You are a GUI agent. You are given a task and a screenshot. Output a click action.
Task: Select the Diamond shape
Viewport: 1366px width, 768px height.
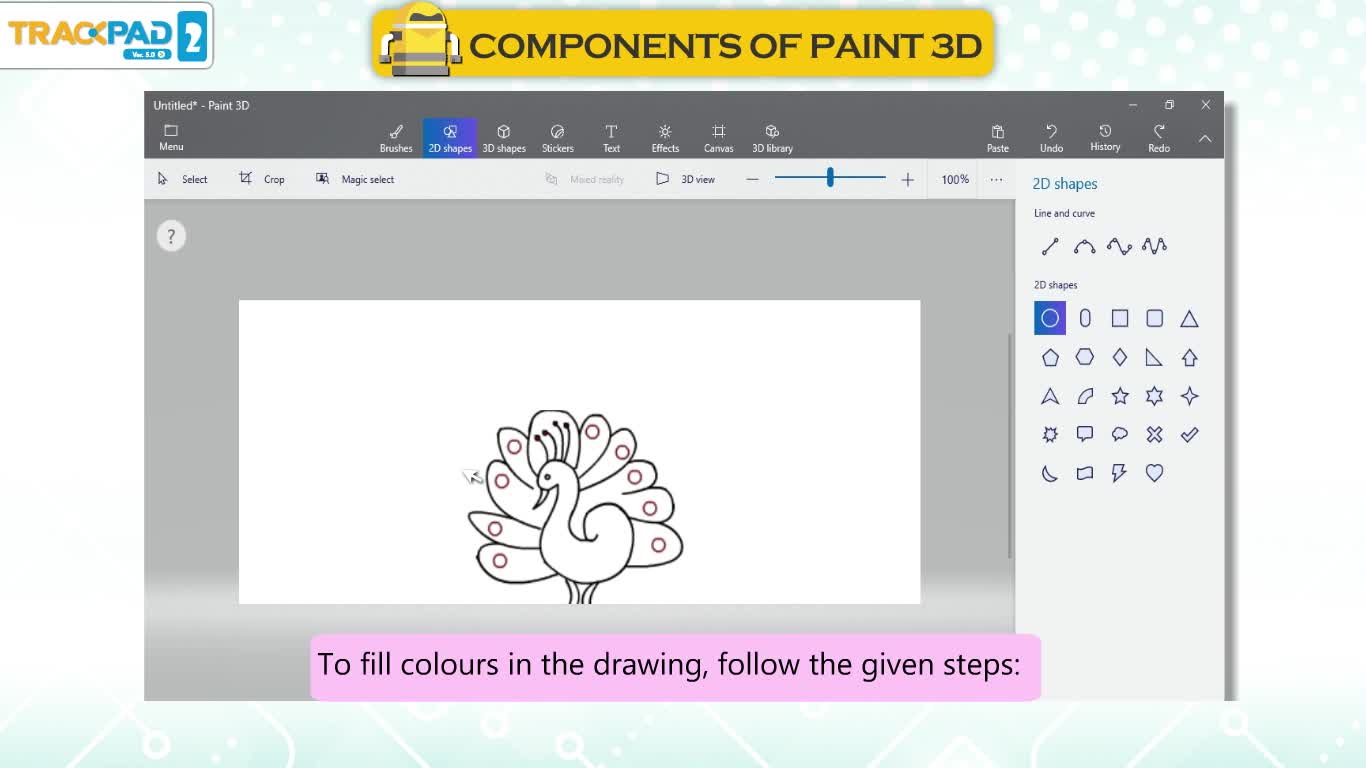point(1120,357)
